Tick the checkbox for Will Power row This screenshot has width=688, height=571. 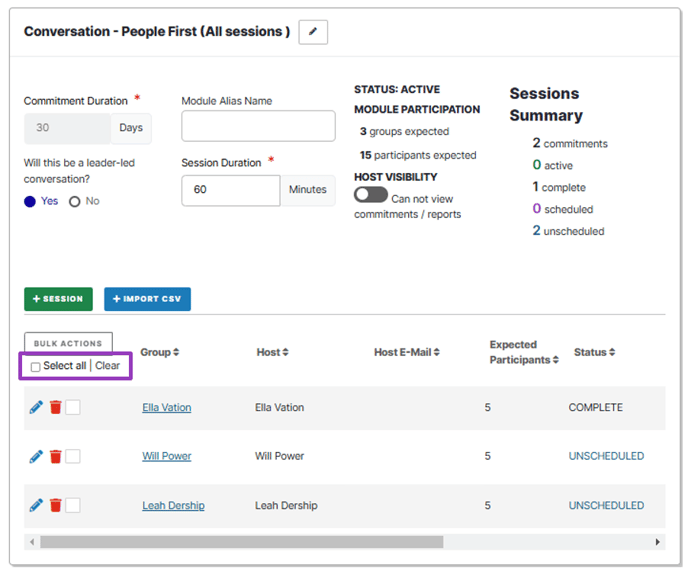coord(73,456)
